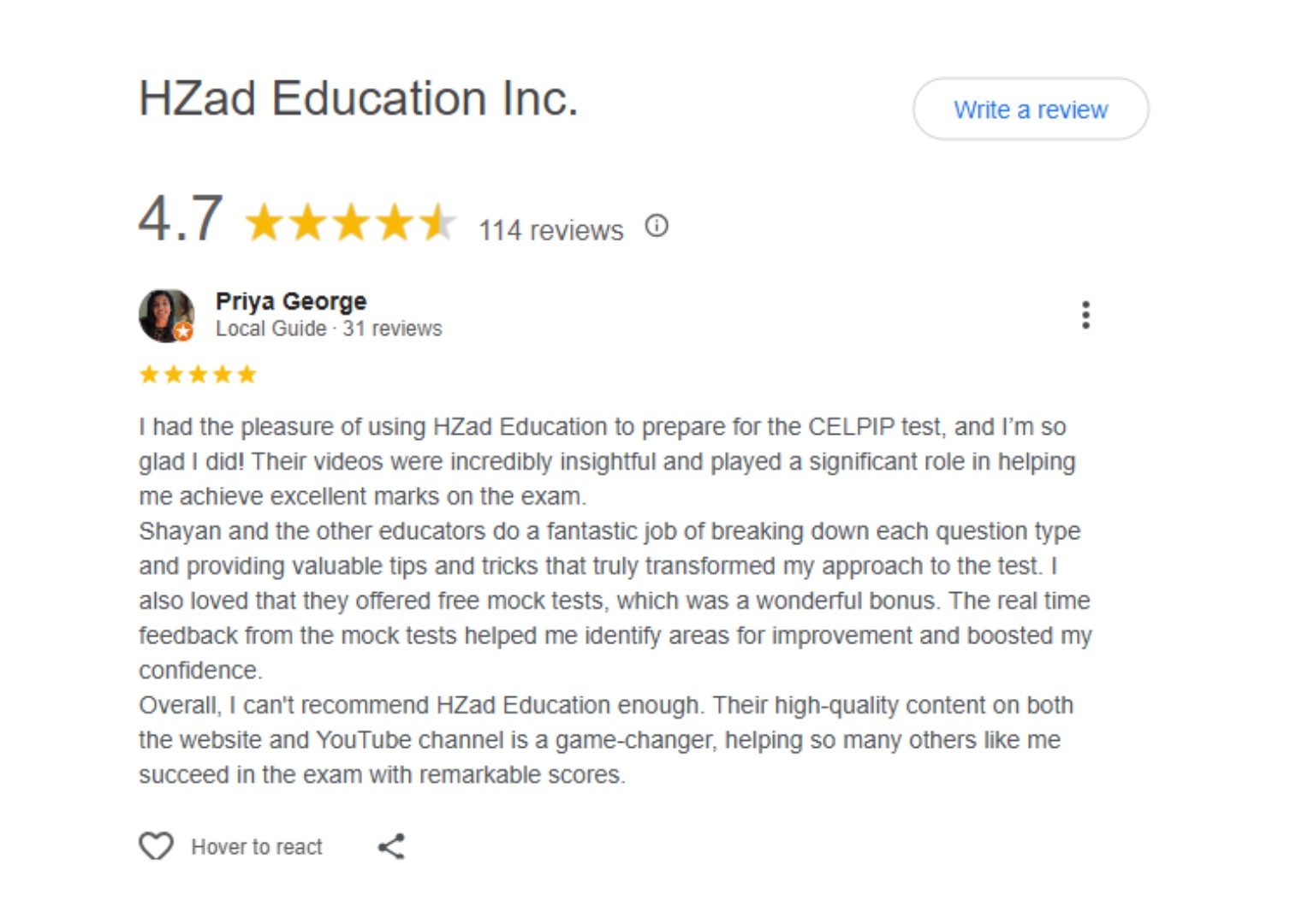Click the first star in Priya's review rating
Screen dimensions: 1296x924
pos(149,375)
